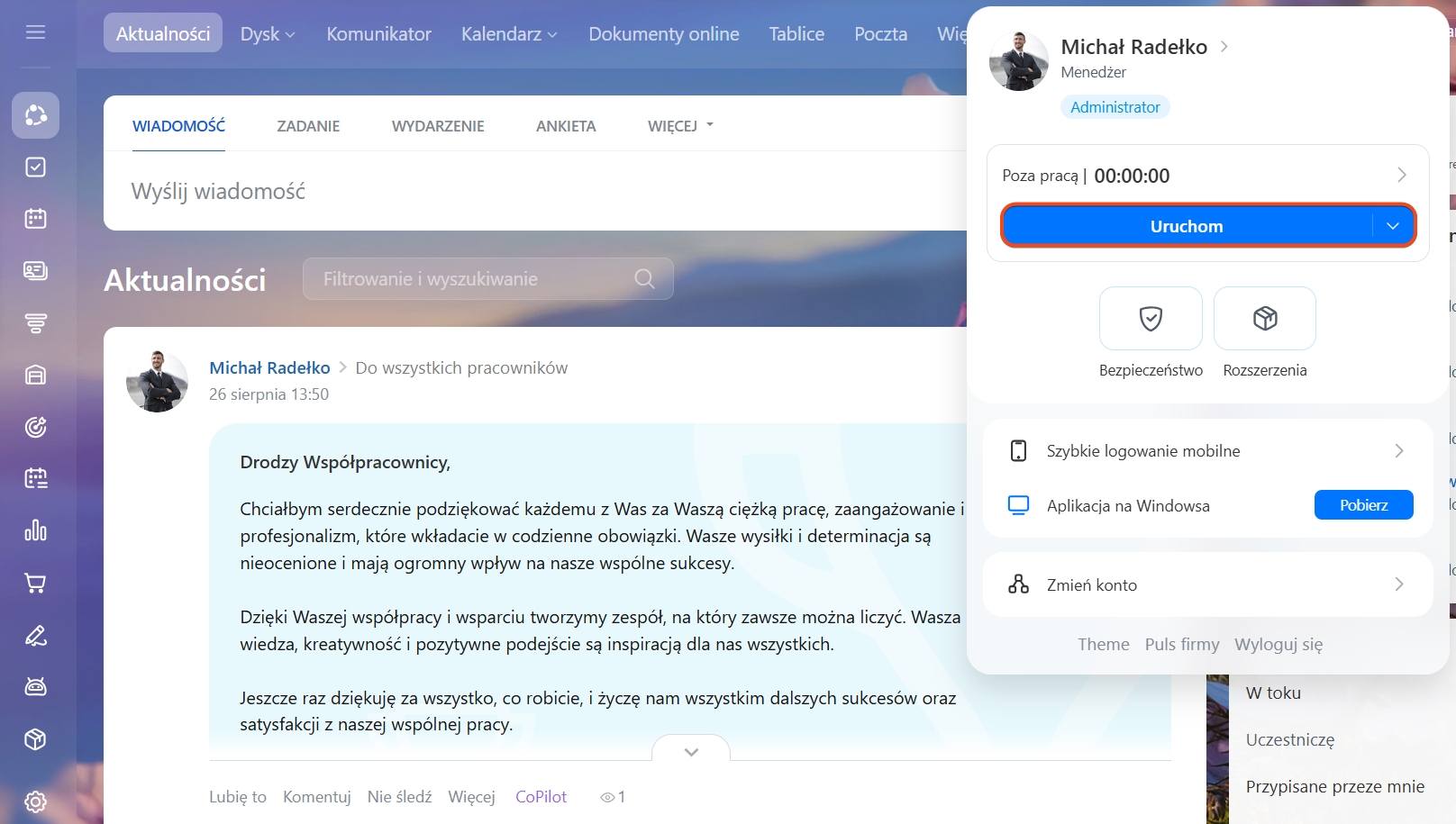The height and width of the screenshot is (824, 1456).
Task: Open the Rozszerzenia cube icon tile
Action: (1264, 318)
